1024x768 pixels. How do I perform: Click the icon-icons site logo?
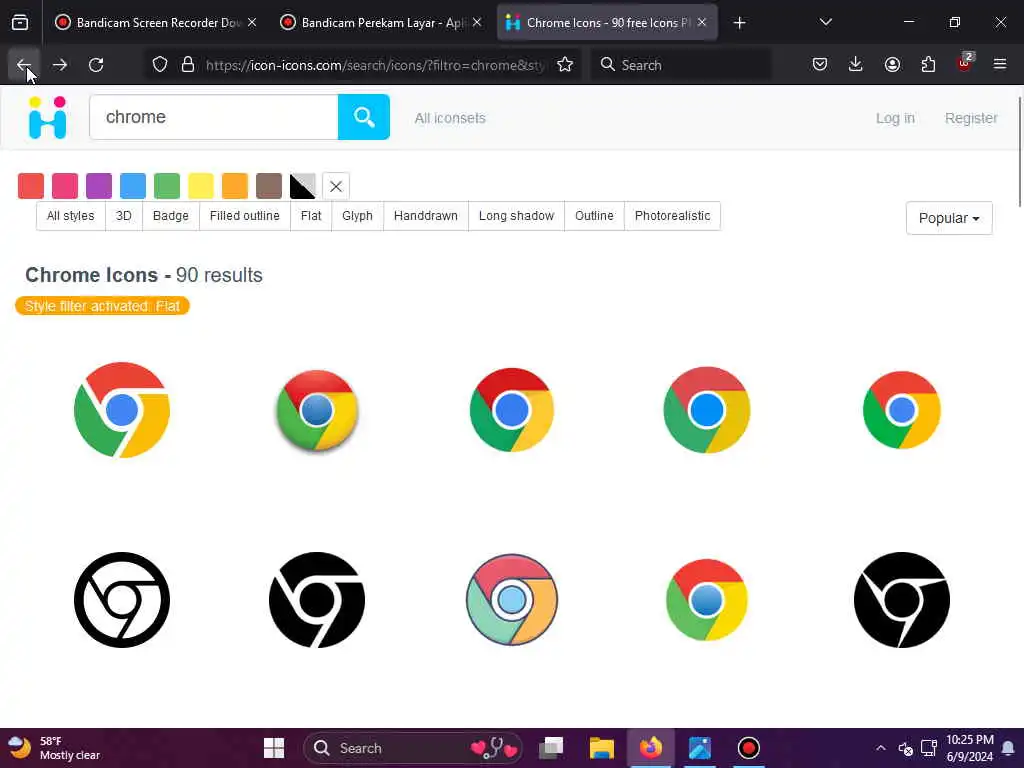[48, 118]
